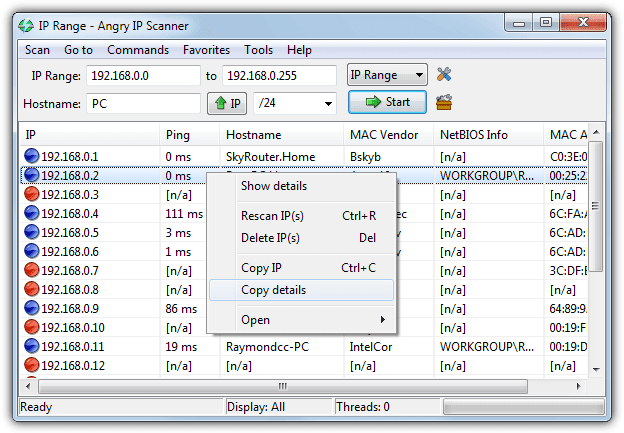624x433 pixels.
Task: Click the vertical scrollbar thumb
Action: pyautogui.click(x=596, y=206)
